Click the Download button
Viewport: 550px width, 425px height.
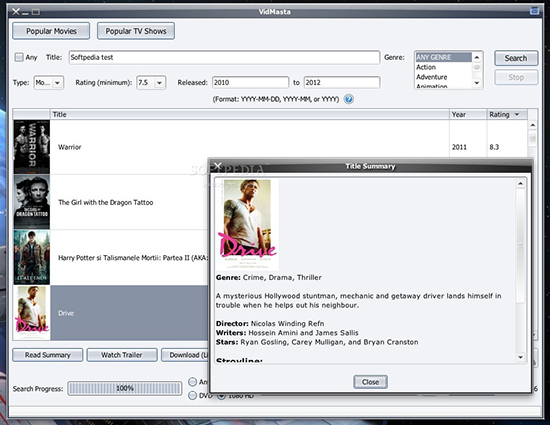tap(185, 355)
